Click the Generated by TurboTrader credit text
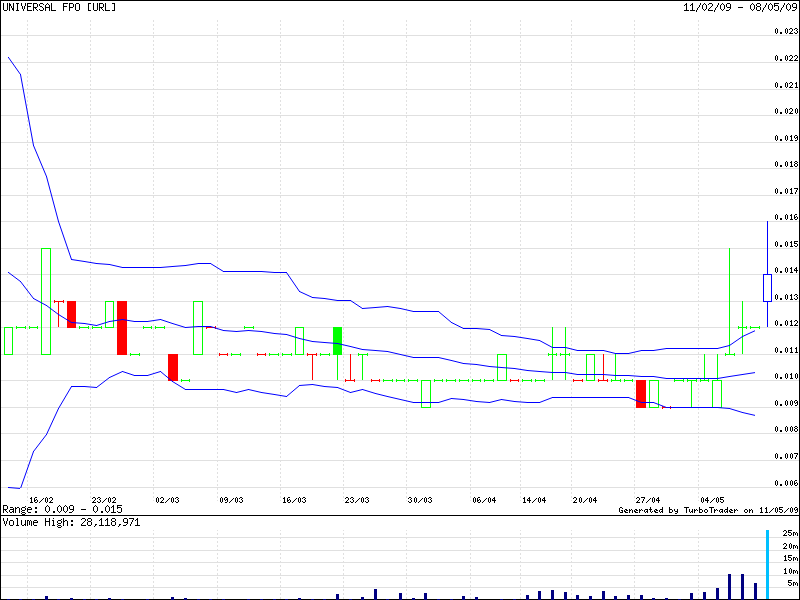The height and width of the screenshot is (600, 800). point(708,510)
